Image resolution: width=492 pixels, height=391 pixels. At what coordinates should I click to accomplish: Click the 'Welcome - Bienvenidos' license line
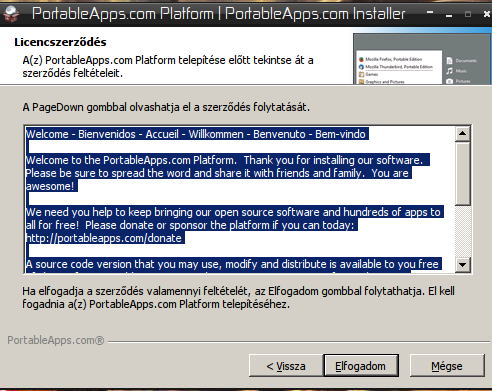(x=197, y=134)
